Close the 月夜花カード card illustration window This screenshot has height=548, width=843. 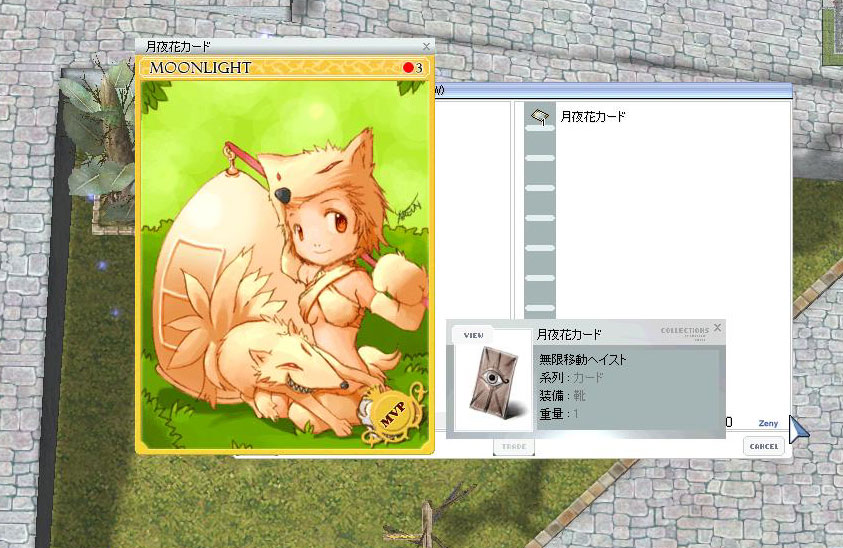426,47
